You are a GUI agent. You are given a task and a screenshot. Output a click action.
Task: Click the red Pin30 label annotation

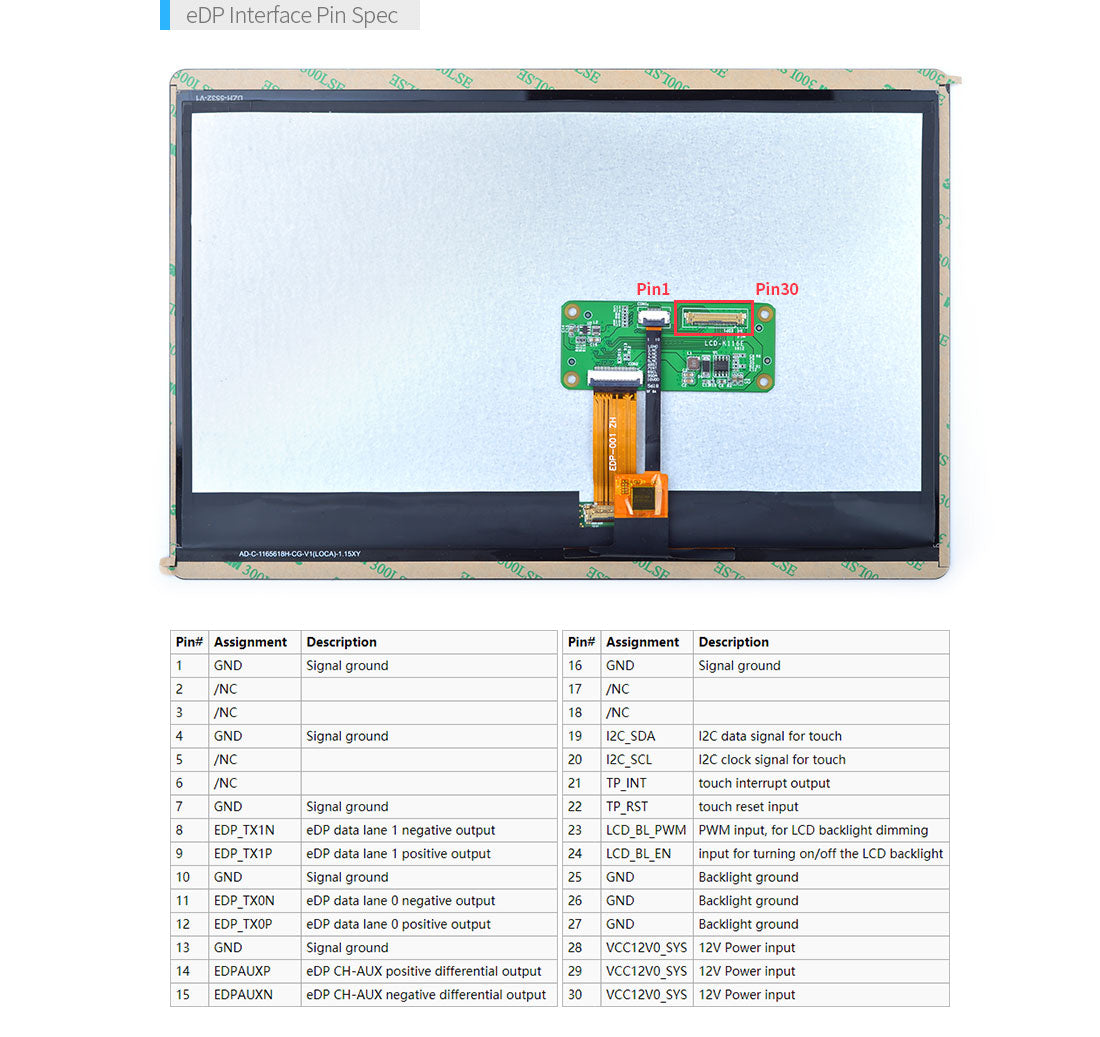click(x=777, y=289)
